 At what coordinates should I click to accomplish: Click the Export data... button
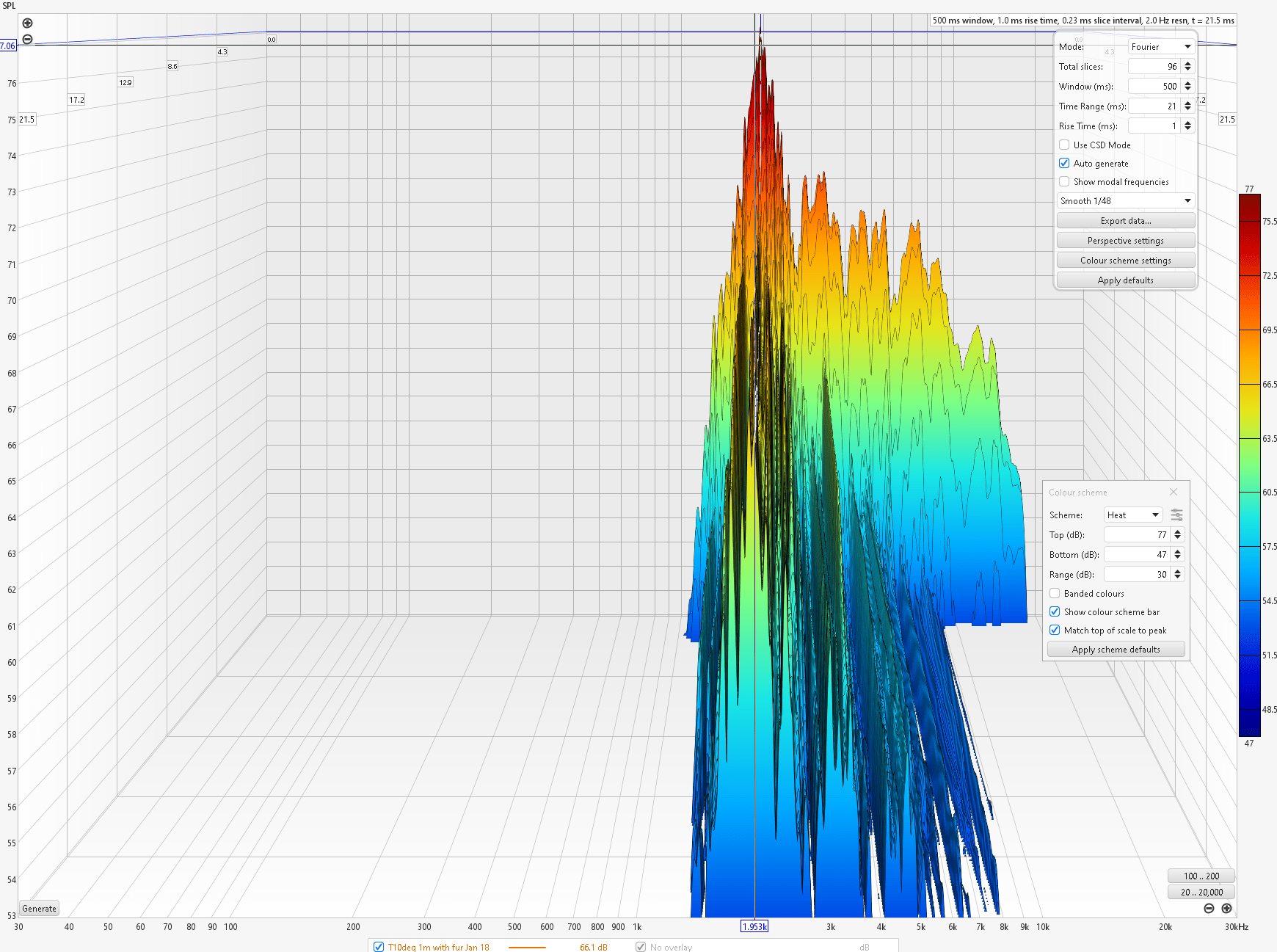1126,220
